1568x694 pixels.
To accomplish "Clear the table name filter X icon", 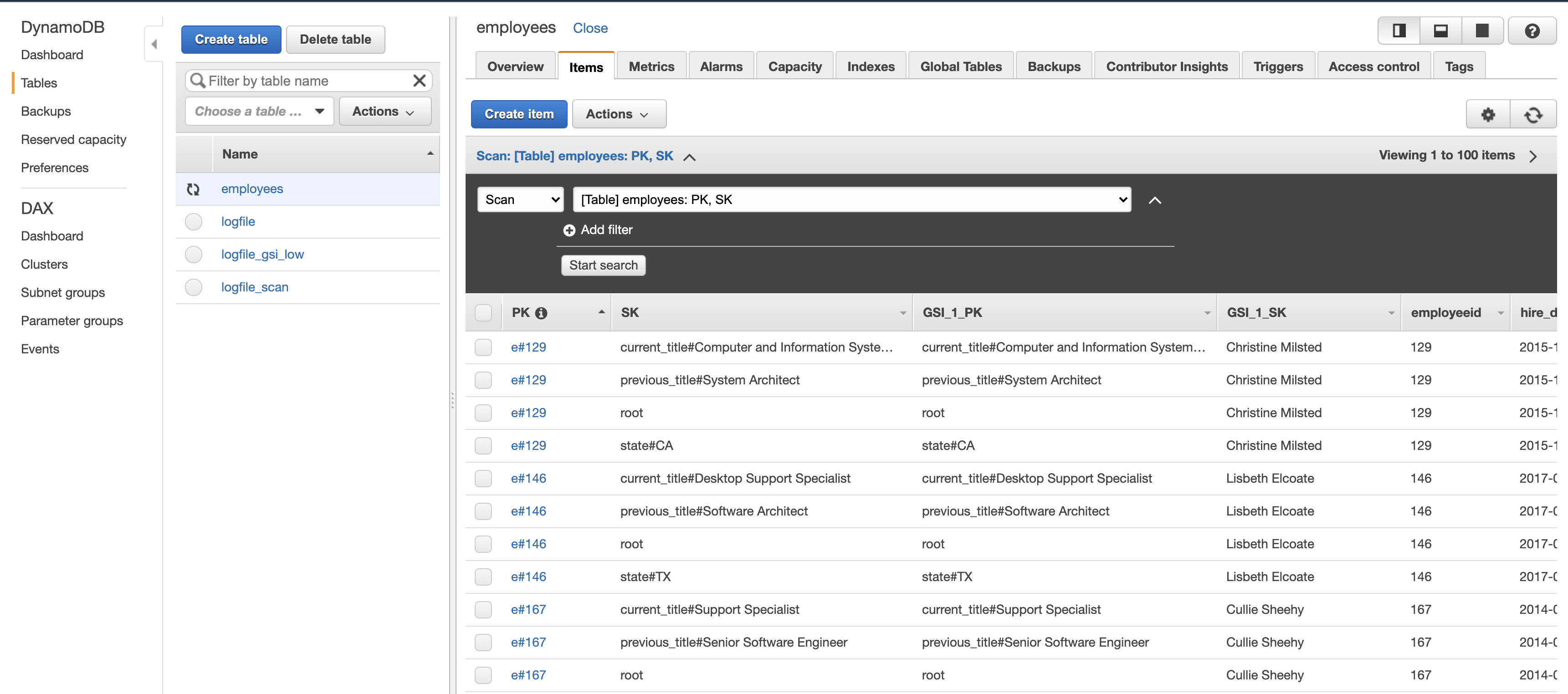I will tap(420, 80).
